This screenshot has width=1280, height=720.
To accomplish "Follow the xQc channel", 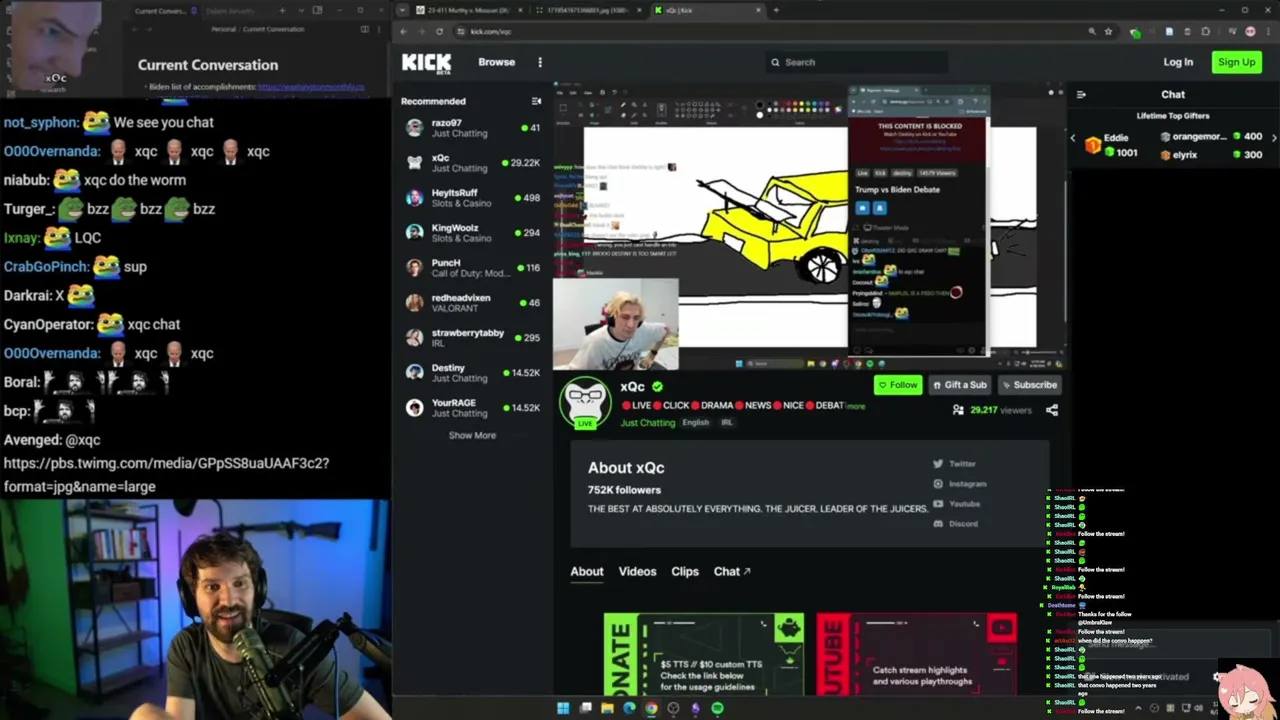I will 898,385.
